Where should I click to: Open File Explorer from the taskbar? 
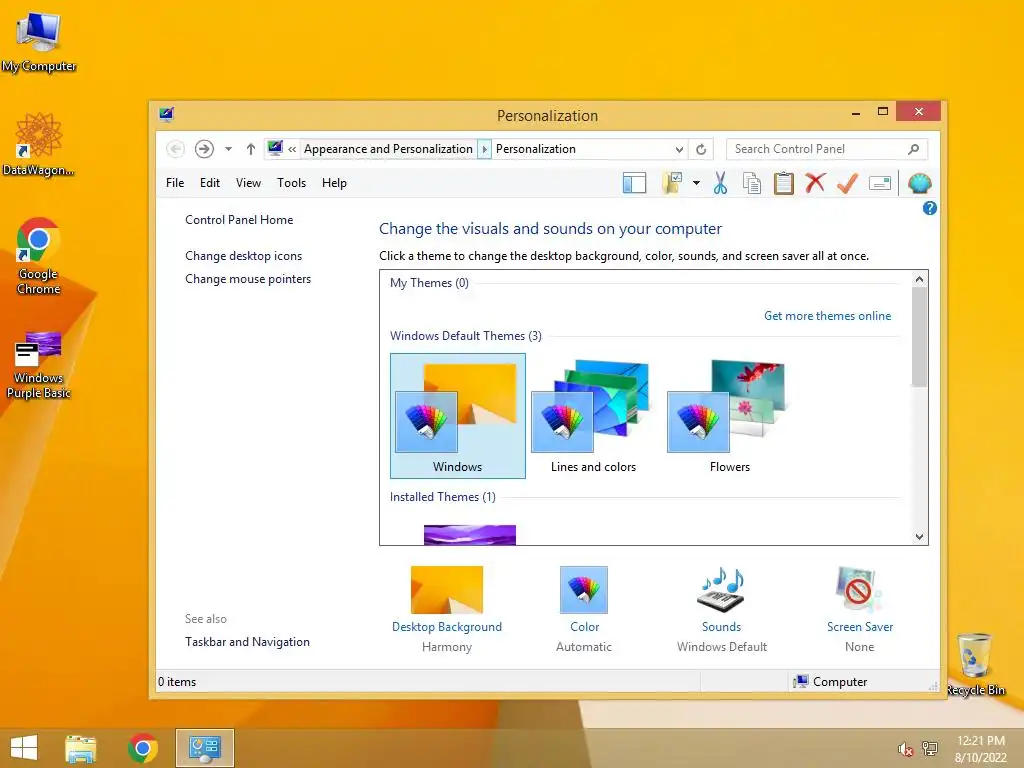(81, 748)
